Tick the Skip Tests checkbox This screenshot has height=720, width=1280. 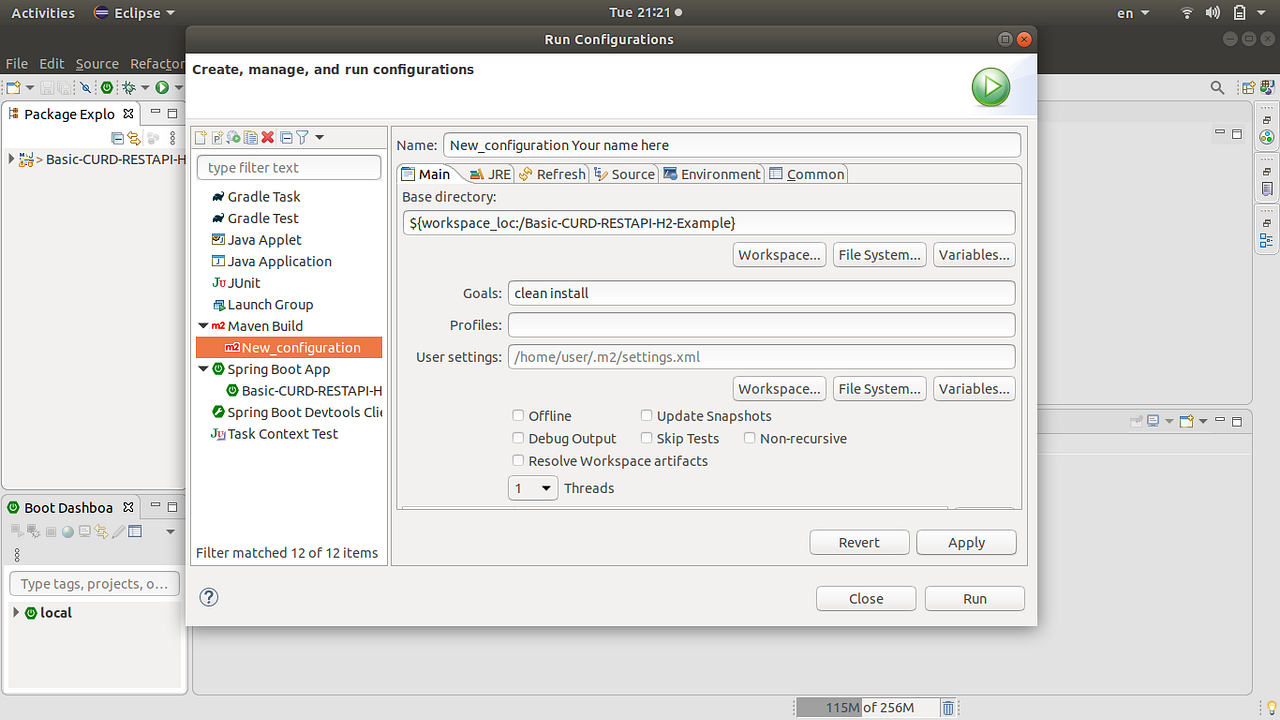647,438
